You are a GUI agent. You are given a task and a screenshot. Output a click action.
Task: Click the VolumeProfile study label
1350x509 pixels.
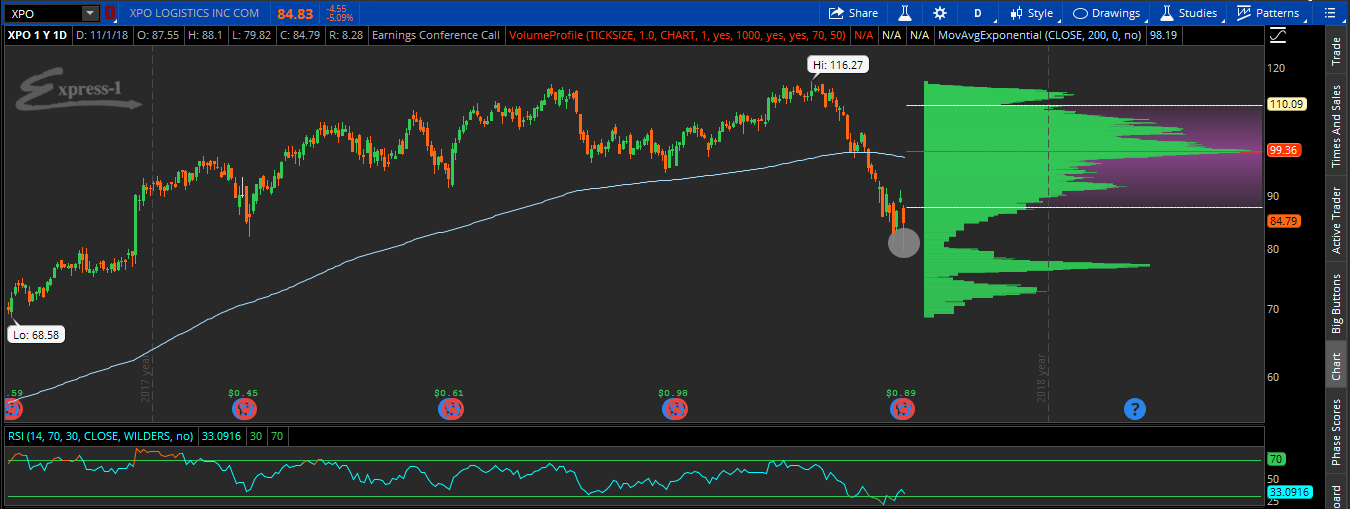click(x=679, y=35)
